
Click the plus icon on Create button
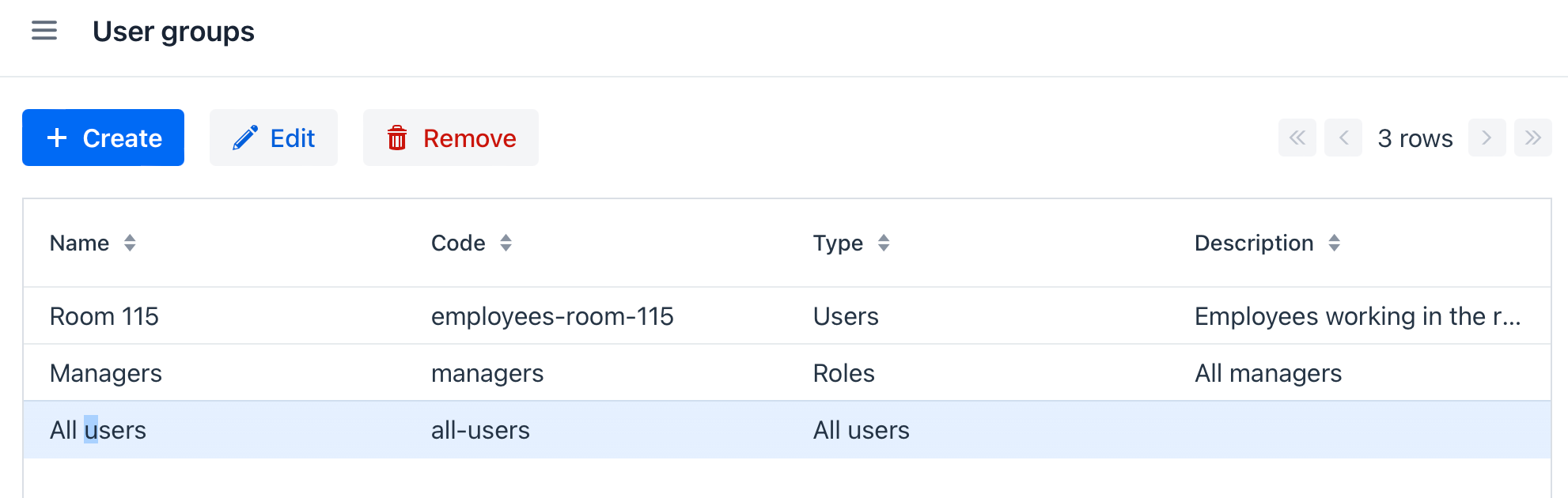pyautogui.click(x=56, y=138)
